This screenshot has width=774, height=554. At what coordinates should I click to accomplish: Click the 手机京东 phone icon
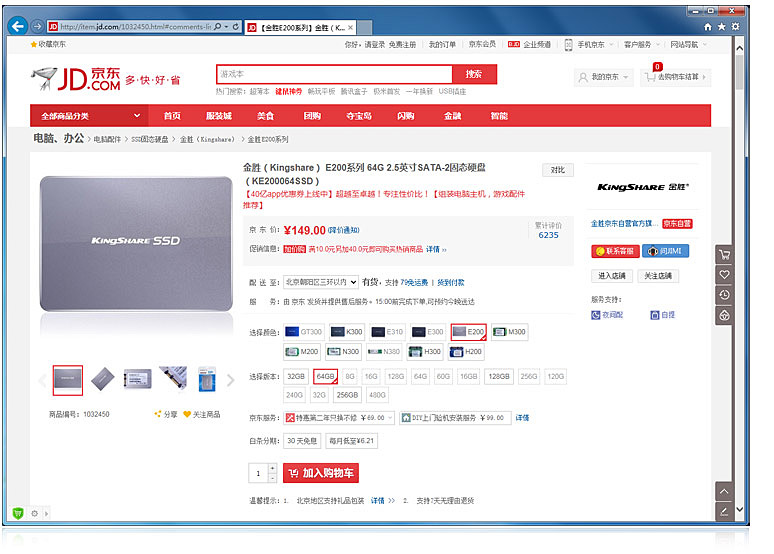[568, 44]
